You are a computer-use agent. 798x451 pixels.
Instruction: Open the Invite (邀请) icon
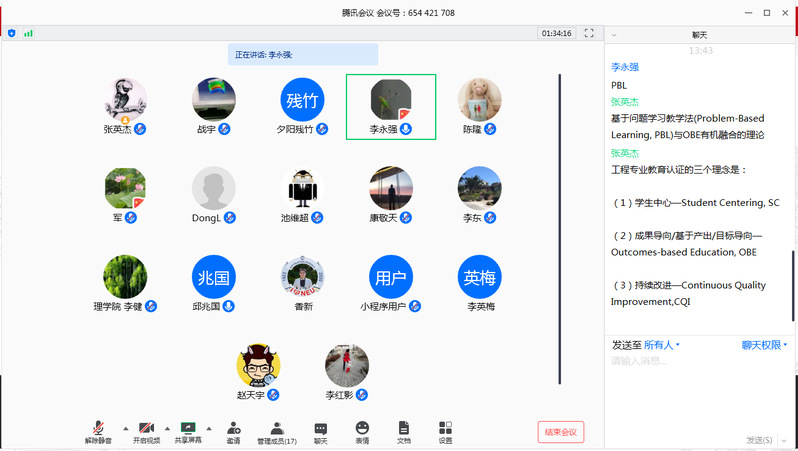(233, 431)
